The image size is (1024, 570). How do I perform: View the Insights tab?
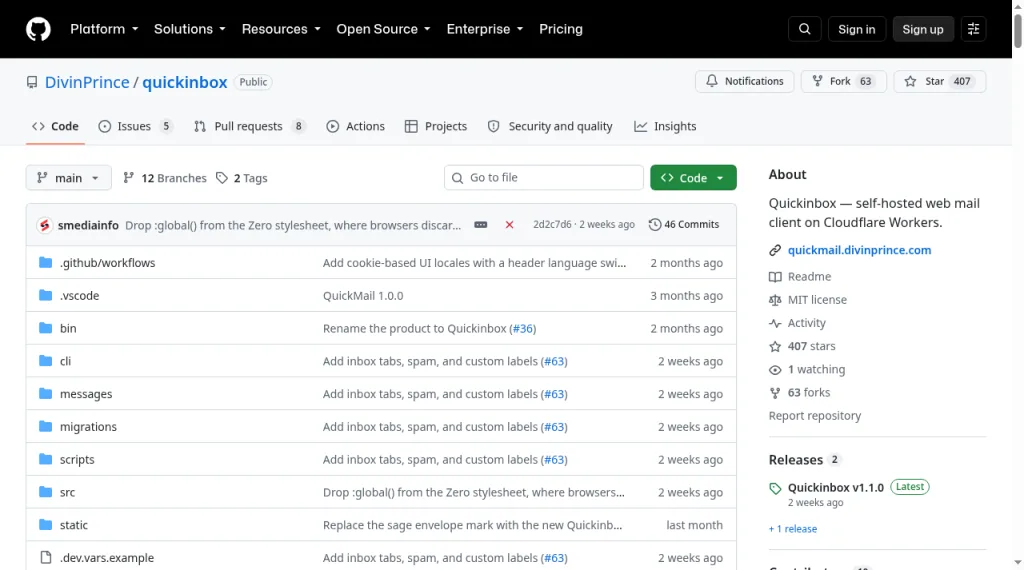coord(665,127)
